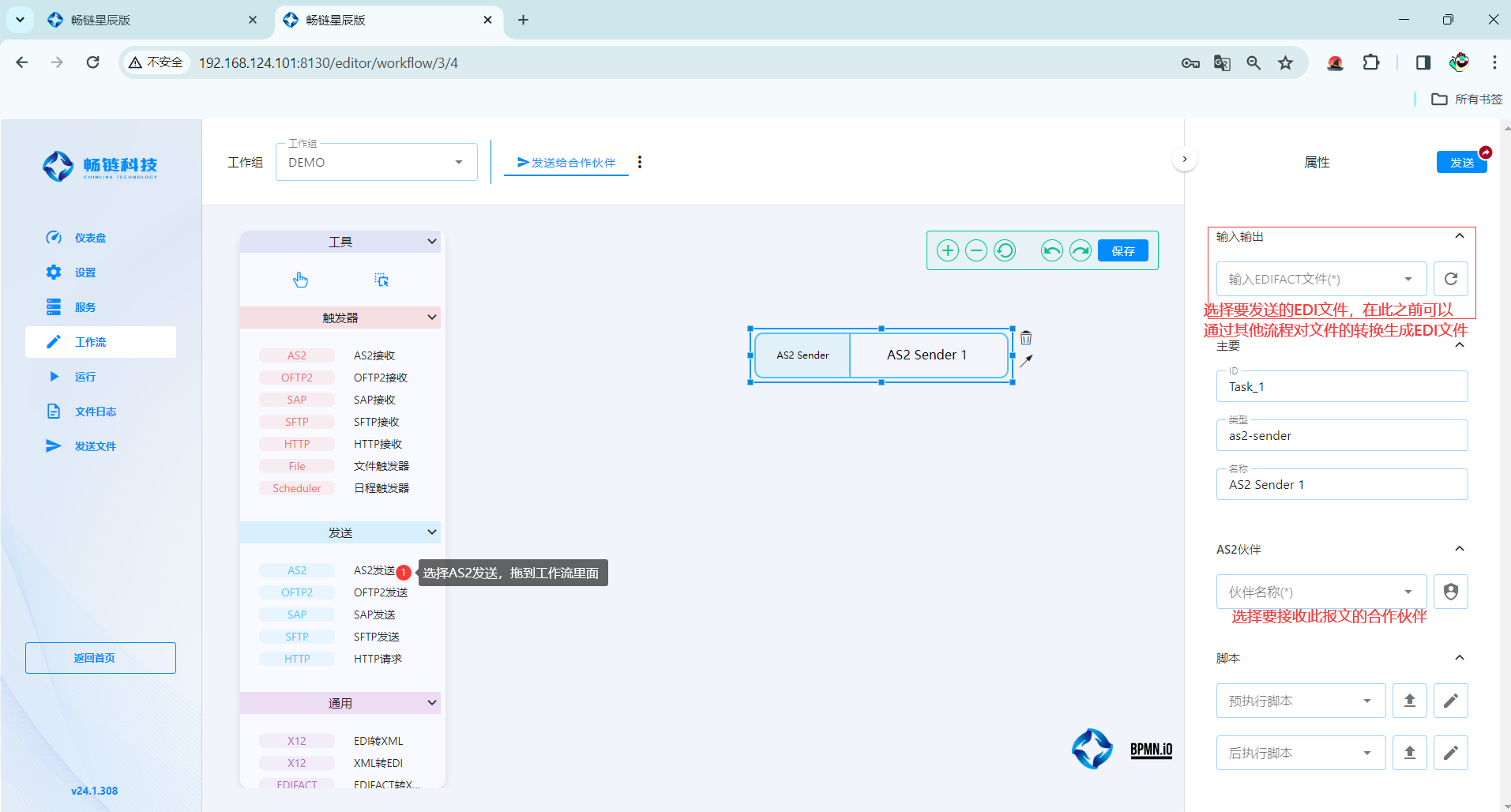The height and width of the screenshot is (812, 1511).
Task: Click the 返回首页 button
Action: pyautogui.click(x=100, y=658)
